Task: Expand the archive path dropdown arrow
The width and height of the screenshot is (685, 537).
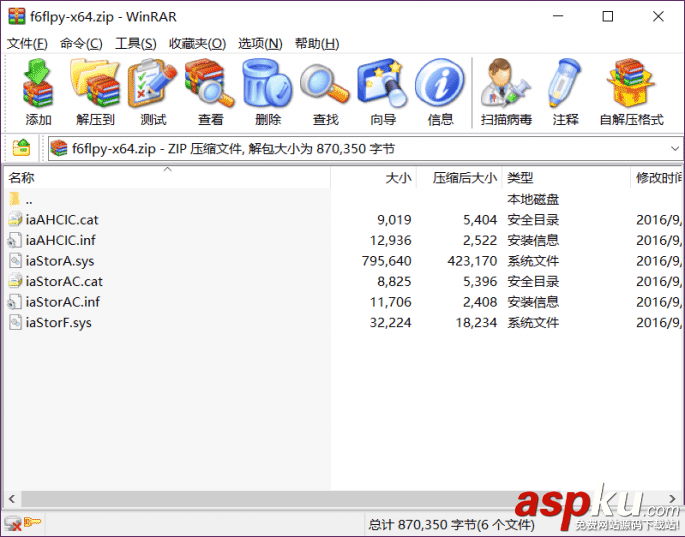Action: (675, 149)
